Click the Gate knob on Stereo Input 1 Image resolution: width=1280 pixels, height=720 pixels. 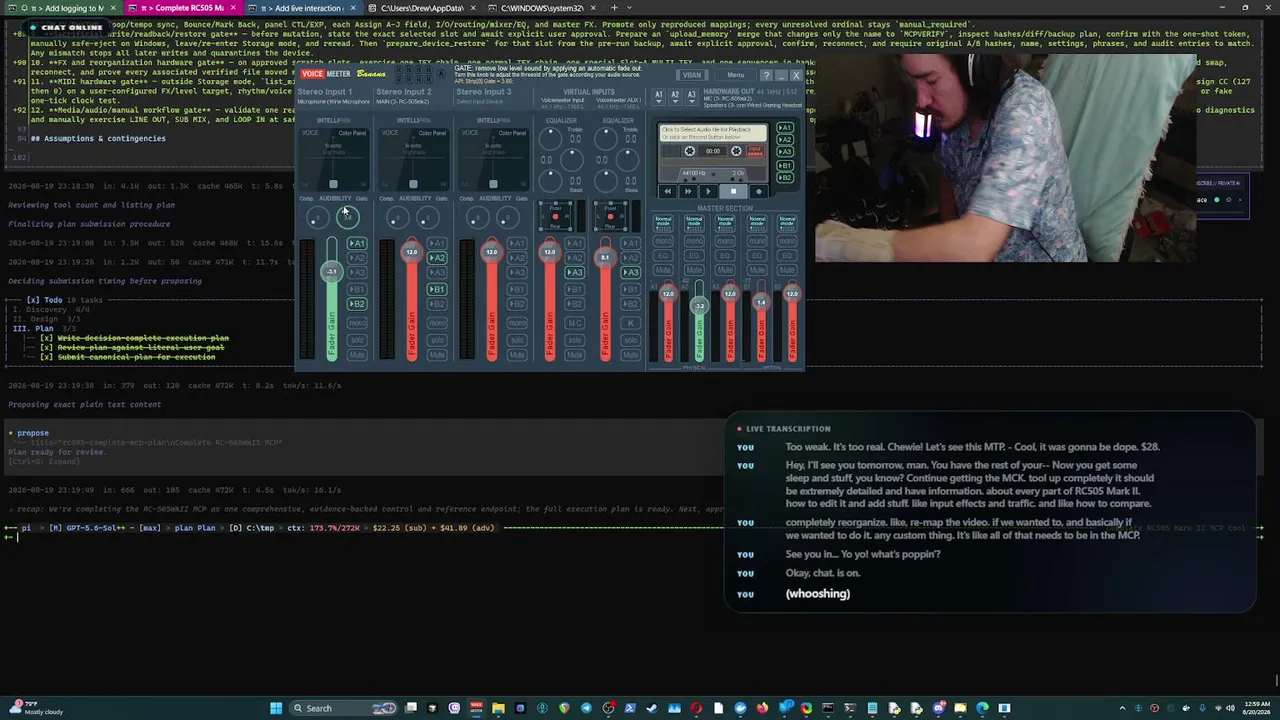[x=347, y=217]
